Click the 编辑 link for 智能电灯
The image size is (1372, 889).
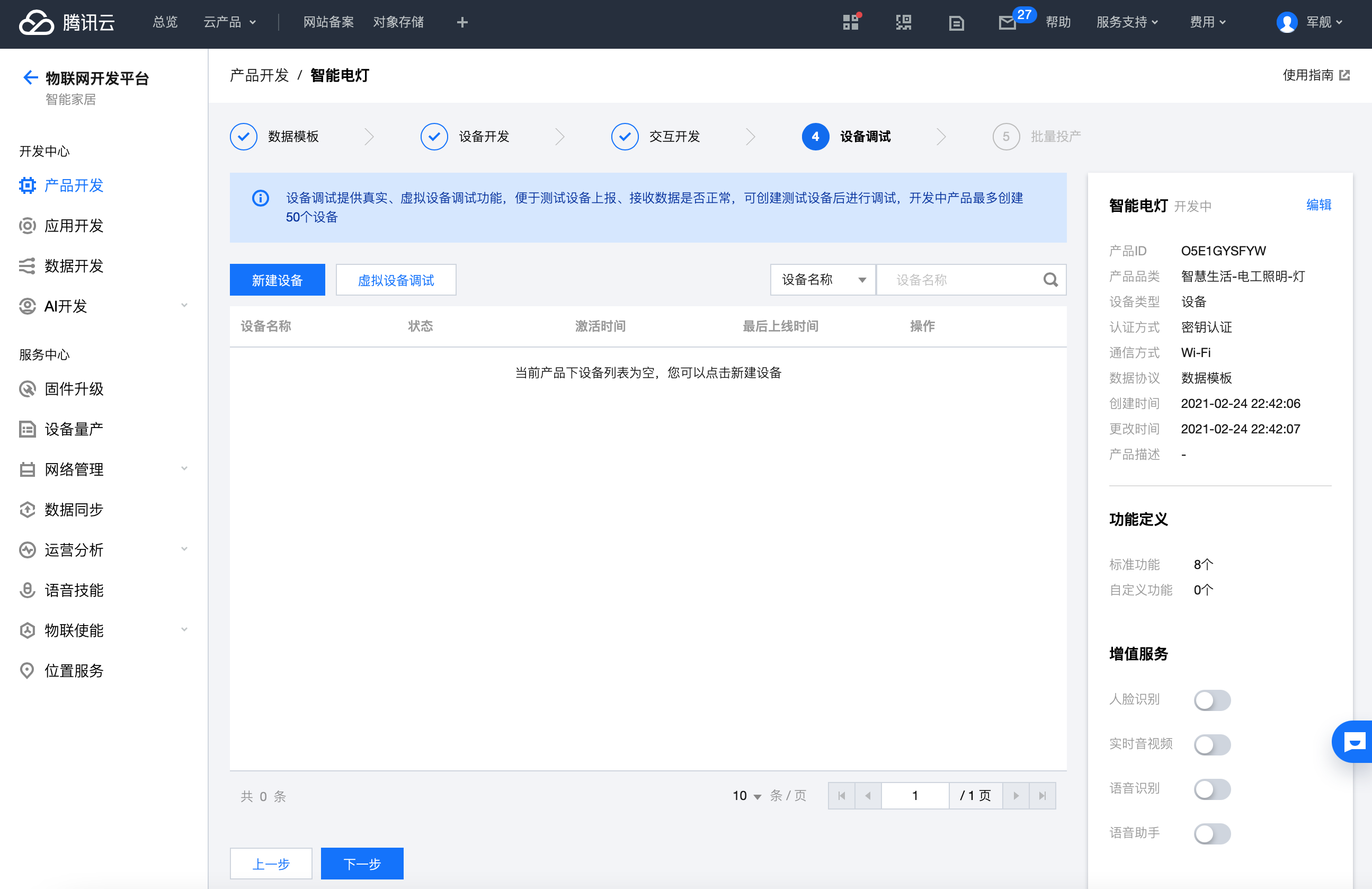[x=1318, y=205]
